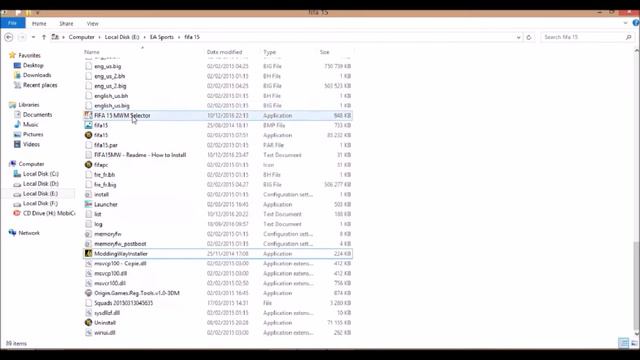640x360 pixels.
Task: Switch to the Home ribbon tab
Action: coord(39,24)
